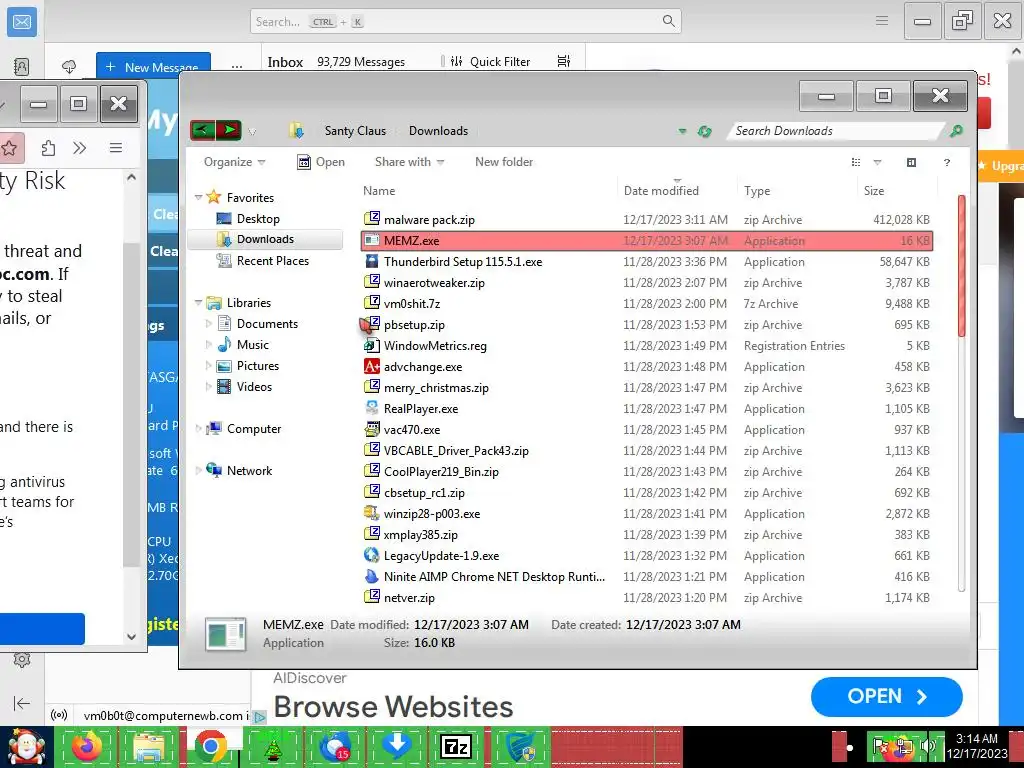Expand the Documents library
The height and width of the screenshot is (768, 1024).
tap(208, 323)
